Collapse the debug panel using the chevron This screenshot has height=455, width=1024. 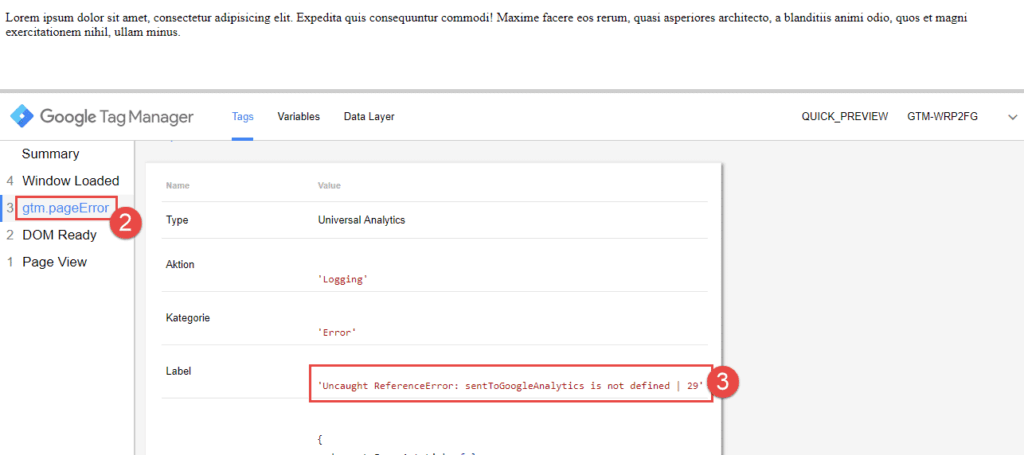pos(1012,117)
